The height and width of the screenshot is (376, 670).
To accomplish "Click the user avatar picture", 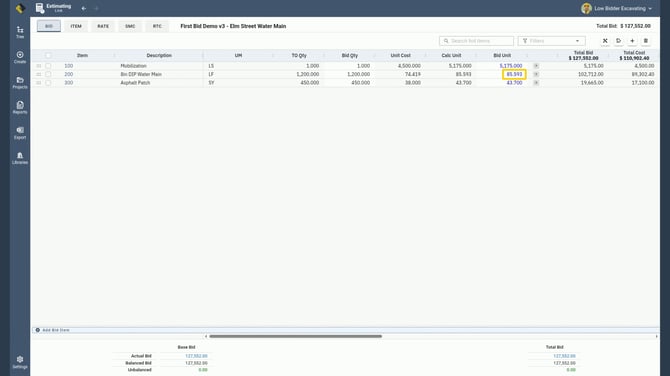I will [x=586, y=8].
